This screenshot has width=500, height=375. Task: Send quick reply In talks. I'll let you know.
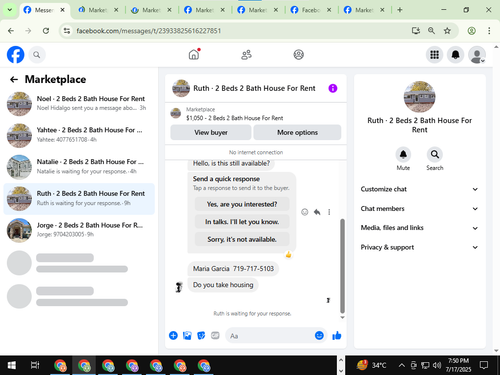[242, 222]
